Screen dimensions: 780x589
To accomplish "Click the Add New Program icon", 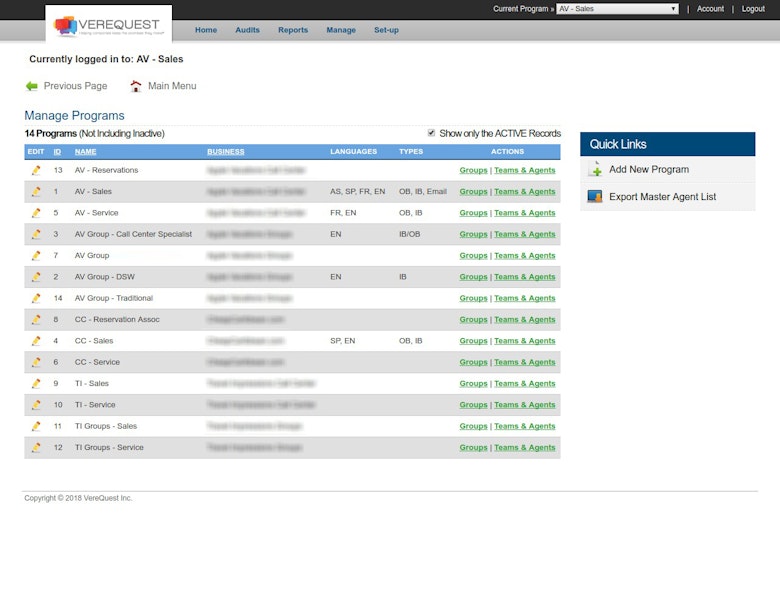I will (x=595, y=170).
